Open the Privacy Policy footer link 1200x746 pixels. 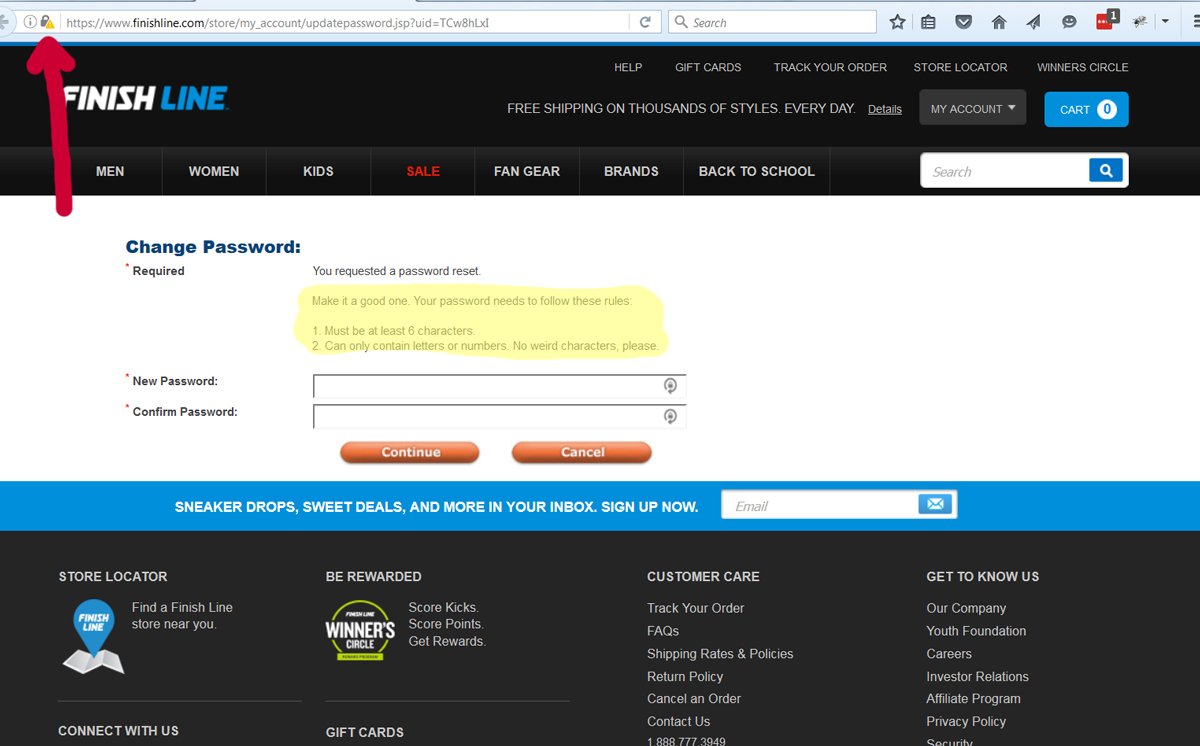click(966, 722)
